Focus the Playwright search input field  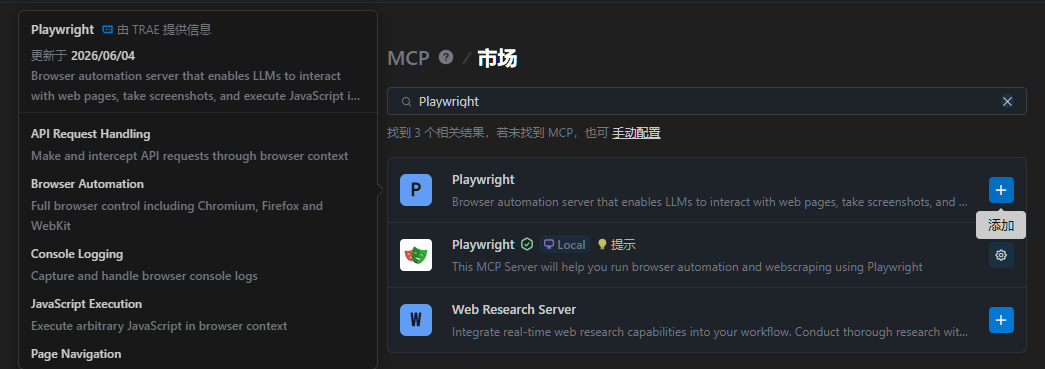[x=706, y=101]
